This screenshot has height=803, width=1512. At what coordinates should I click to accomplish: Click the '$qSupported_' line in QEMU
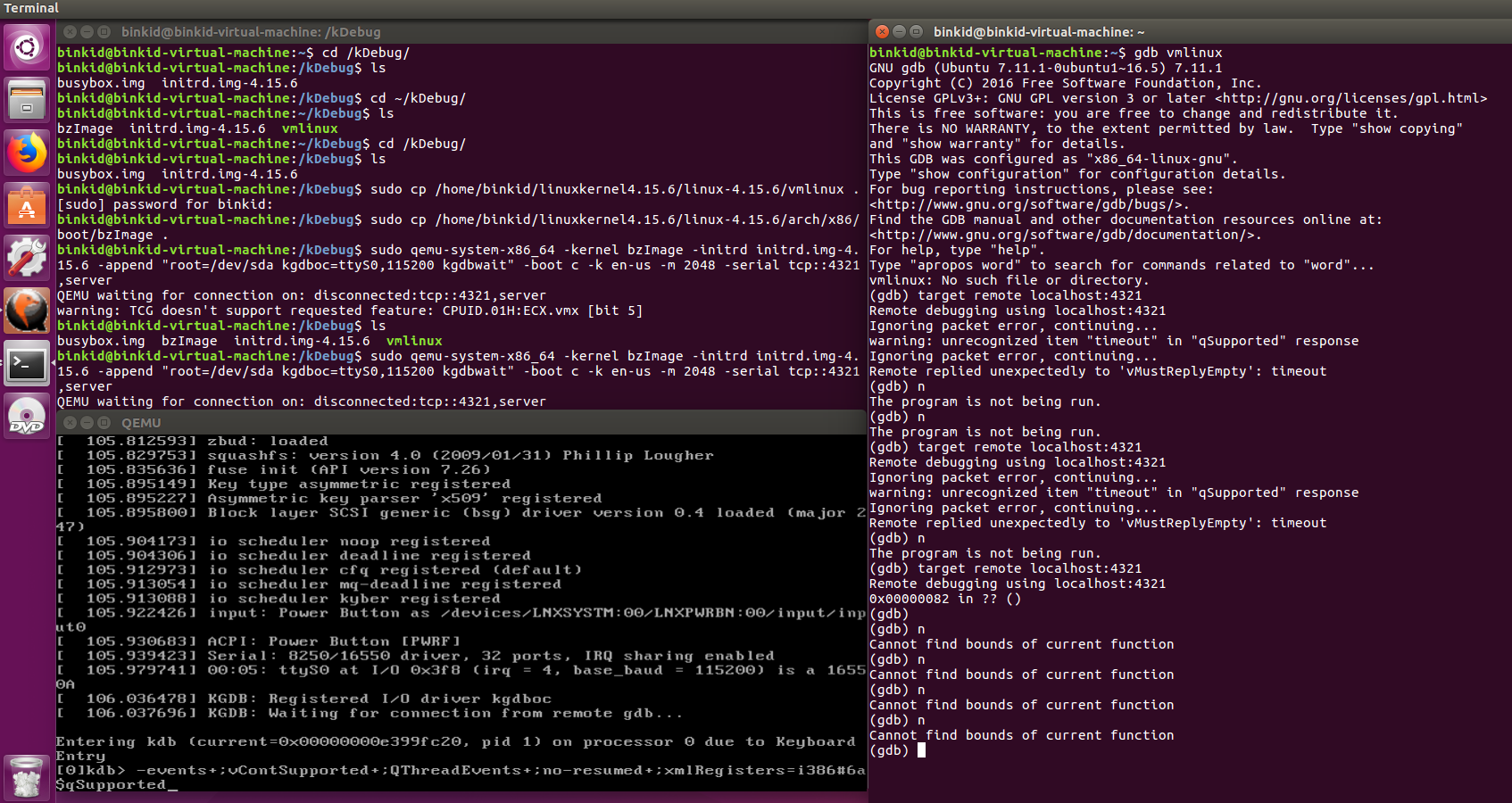117,785
